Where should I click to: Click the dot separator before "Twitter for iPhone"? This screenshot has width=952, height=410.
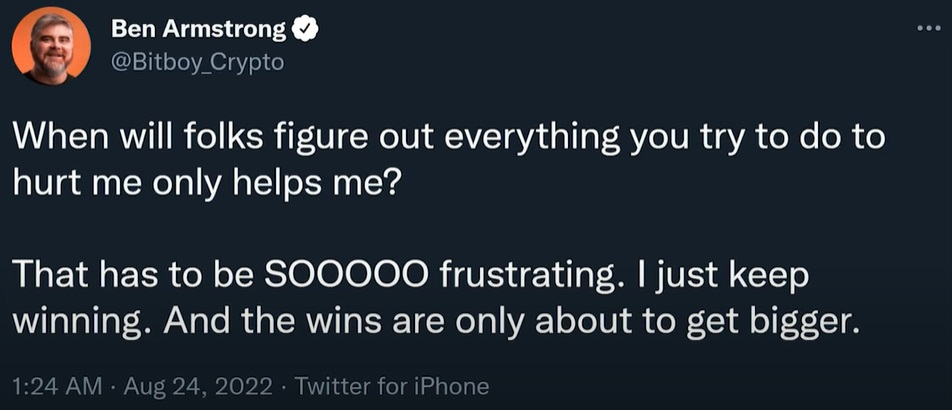(x=285, y=386)
